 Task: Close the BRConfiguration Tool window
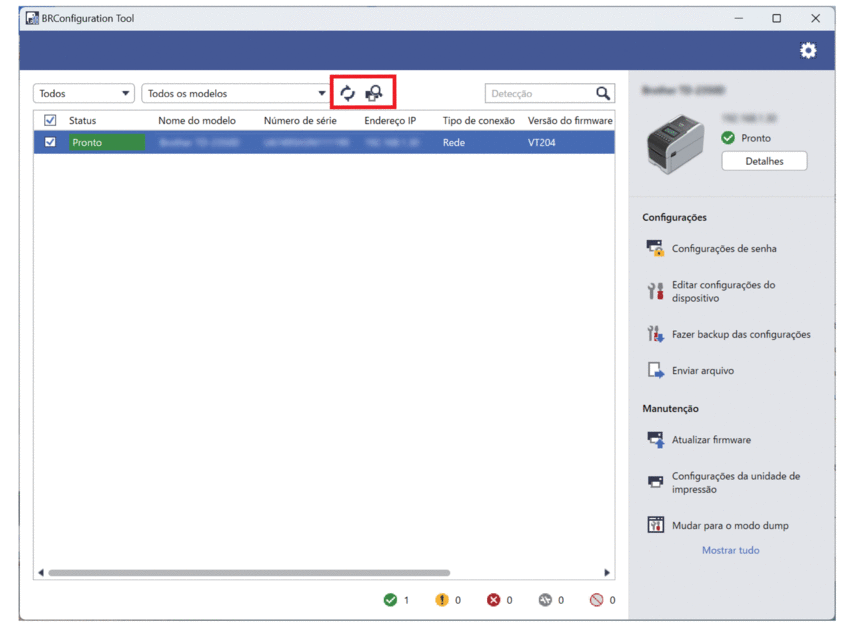816,18
